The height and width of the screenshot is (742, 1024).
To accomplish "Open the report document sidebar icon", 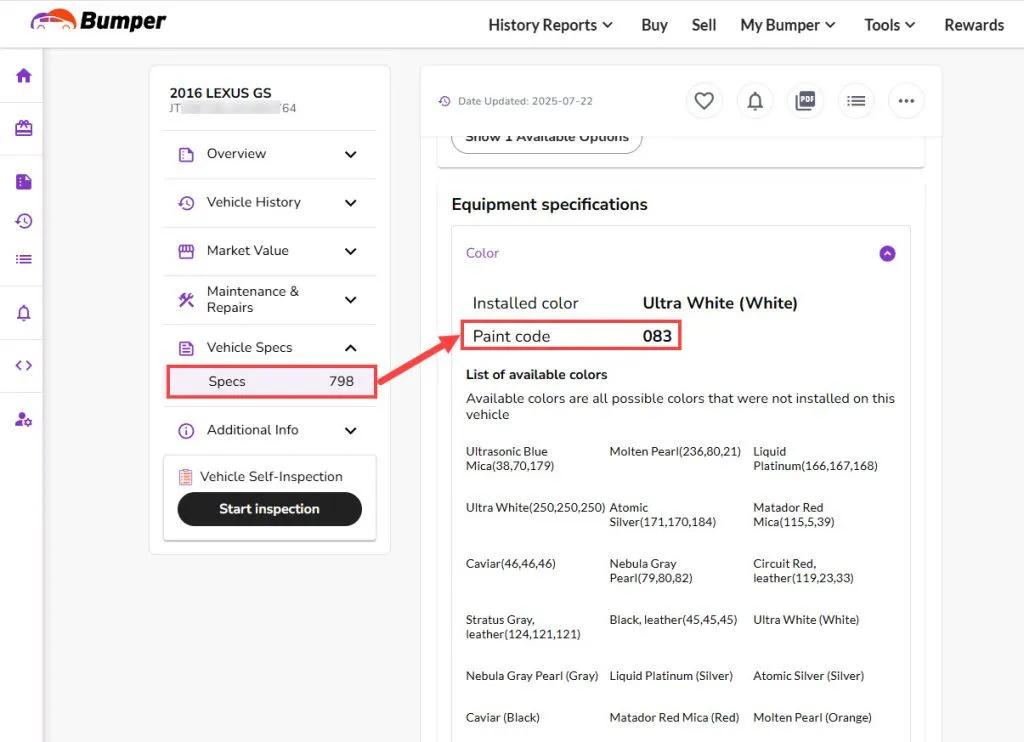I will tap(24, 182).
